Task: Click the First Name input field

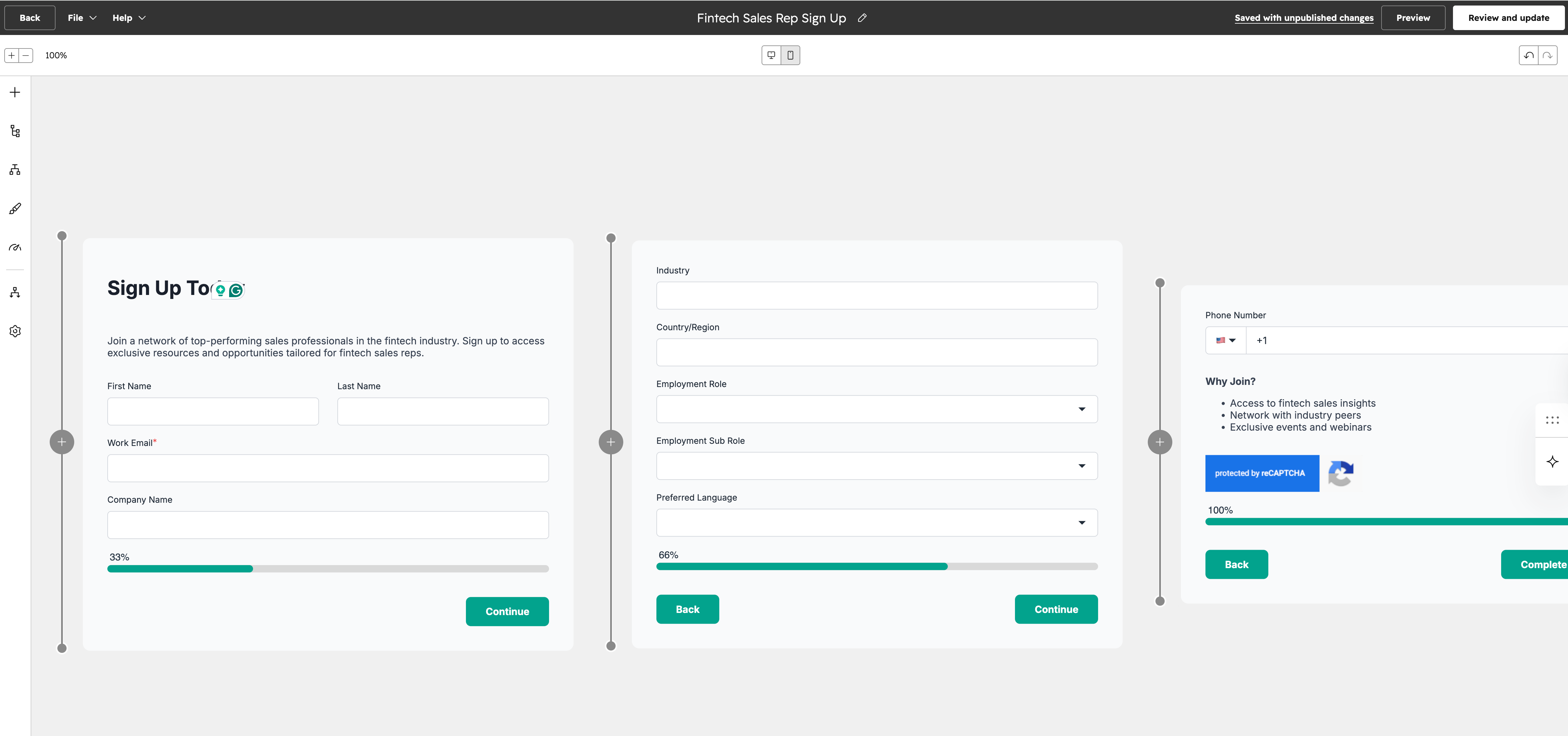Action: pyautogui.click(x=213, y=412)
